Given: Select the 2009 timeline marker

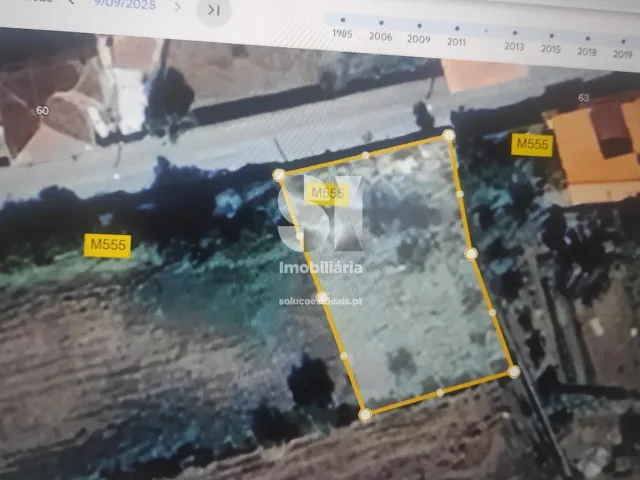Looking at the screenshot, I should click(x=418, y=25).
